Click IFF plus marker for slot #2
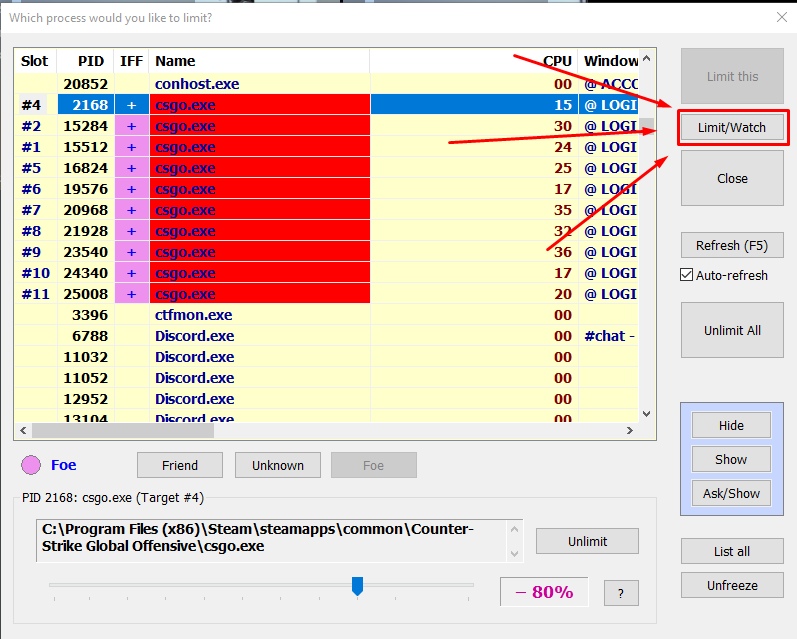The height and width of the screenshot is (639, 797). click(132, 126)
